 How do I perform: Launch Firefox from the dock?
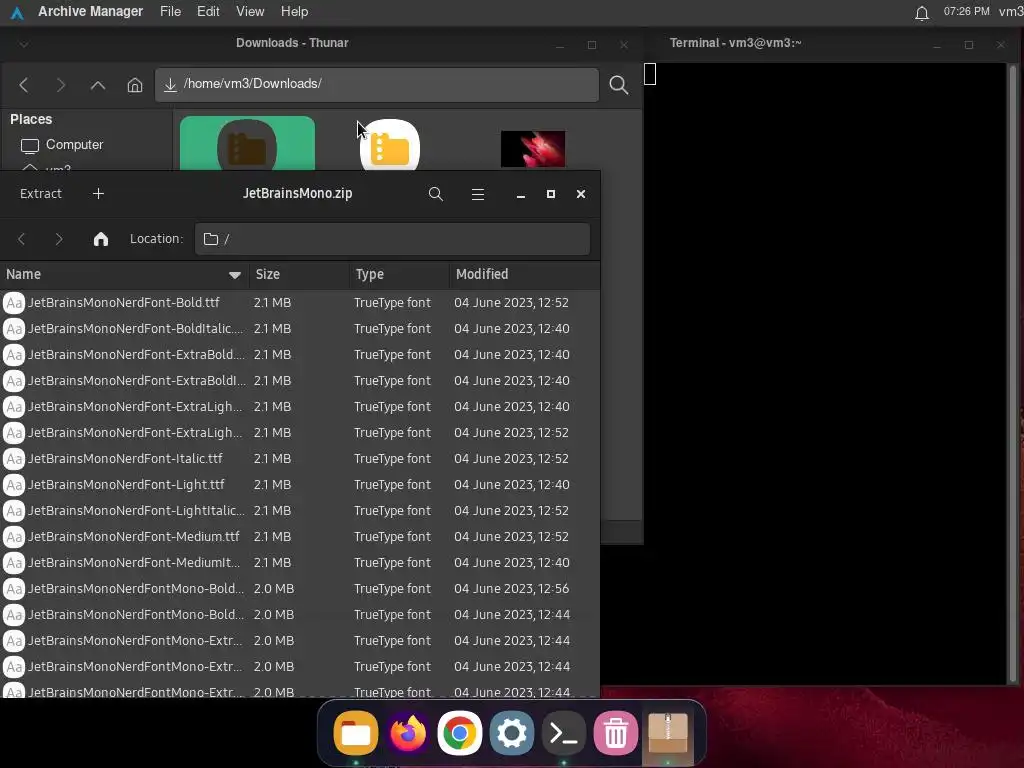click(x=408, y=733)
